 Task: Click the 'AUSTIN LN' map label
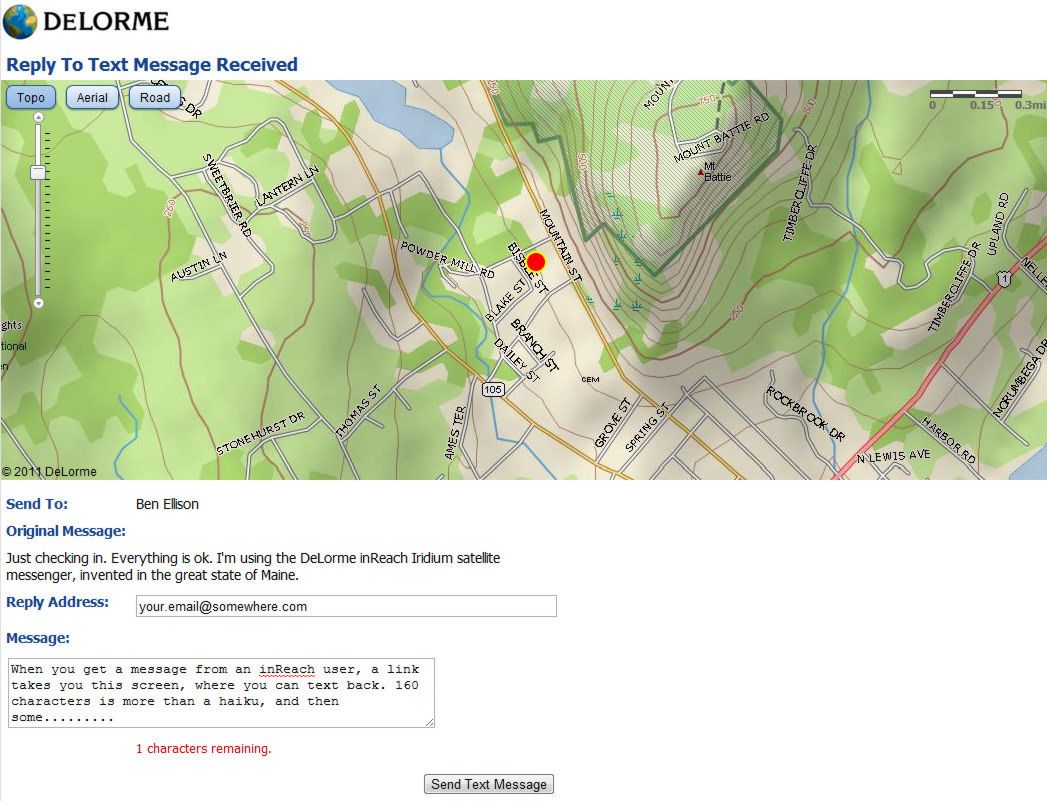199,266
